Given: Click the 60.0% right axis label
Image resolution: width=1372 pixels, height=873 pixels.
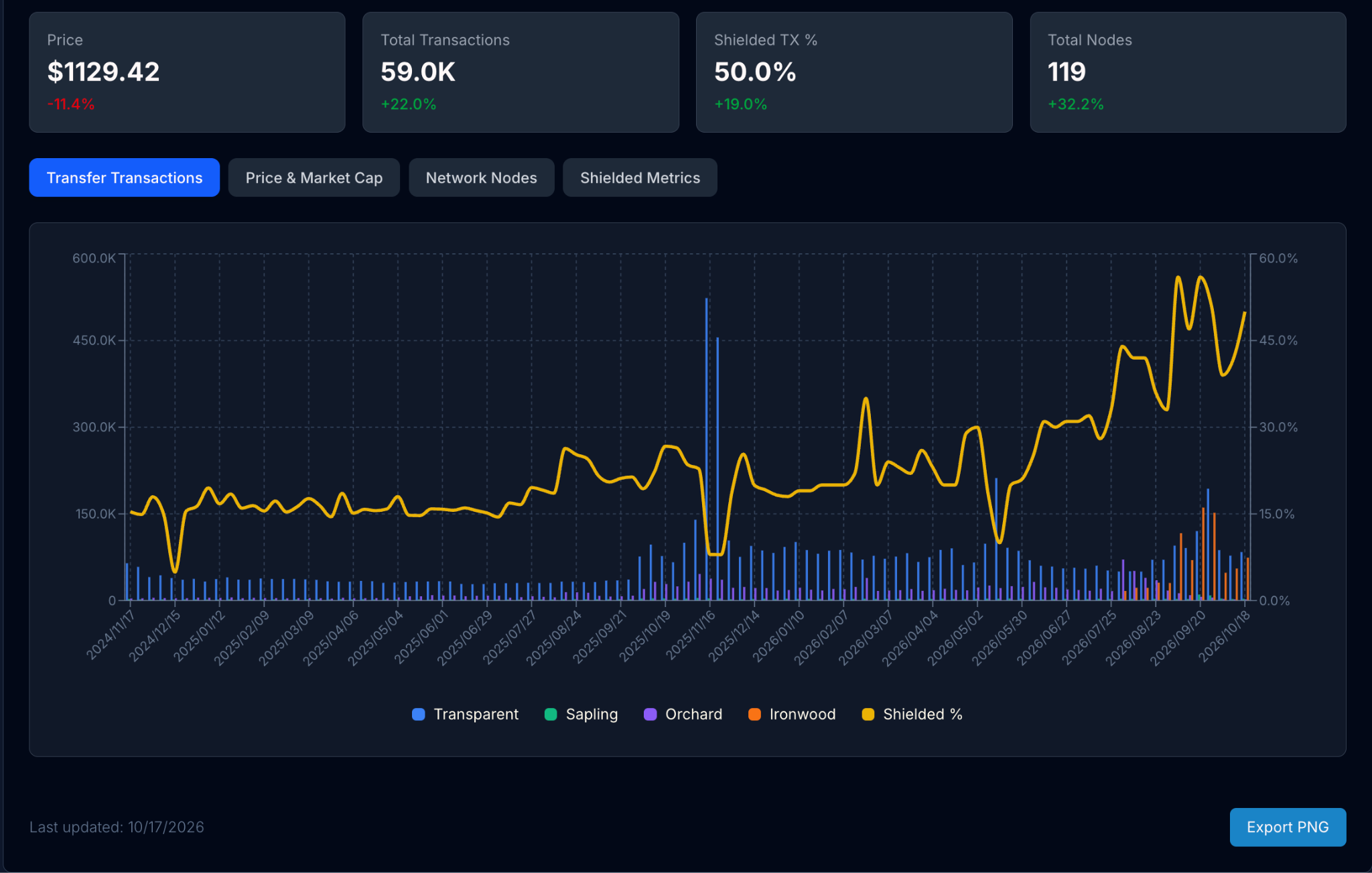Looking at the screenshot, I should (1278, 258).
